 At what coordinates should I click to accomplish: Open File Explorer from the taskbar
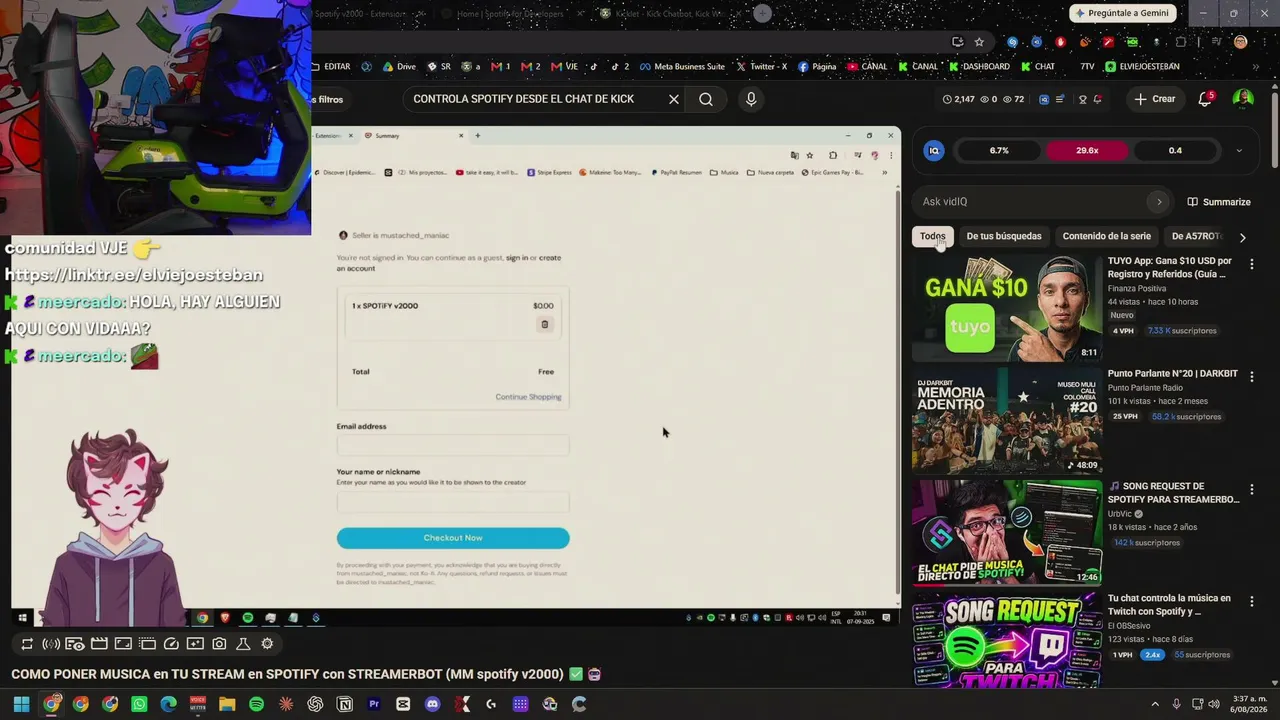pyautogui.click(x=227, y=704)
